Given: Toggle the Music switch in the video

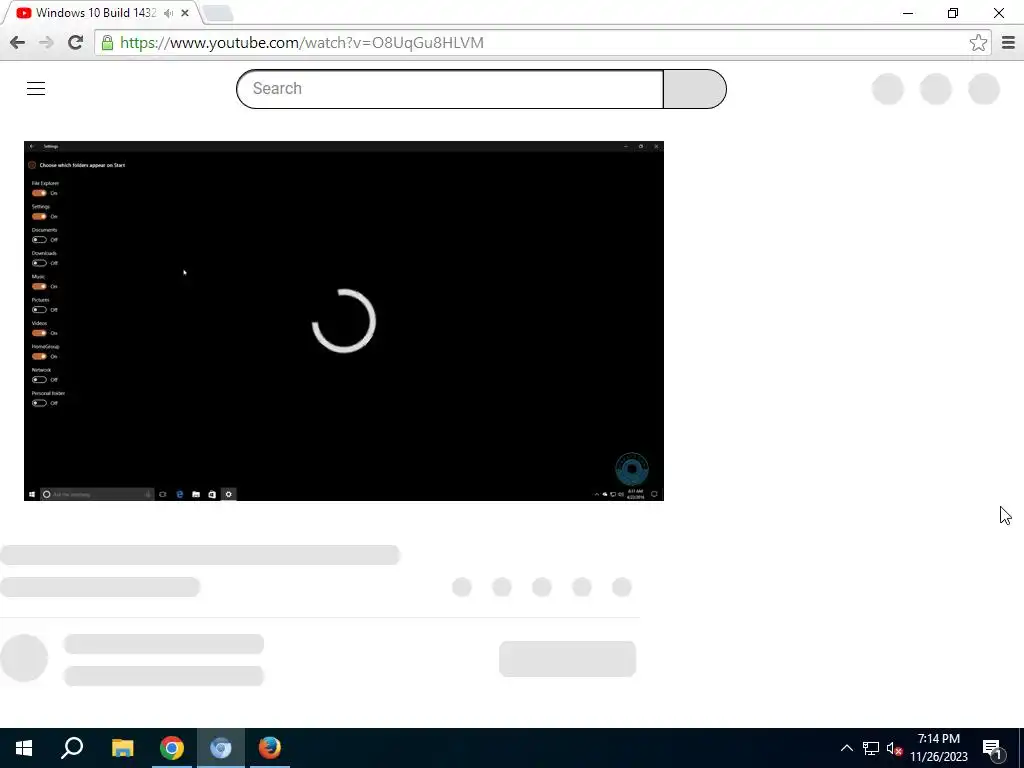Looking at the screenshot, I should (x=39, y=286).
